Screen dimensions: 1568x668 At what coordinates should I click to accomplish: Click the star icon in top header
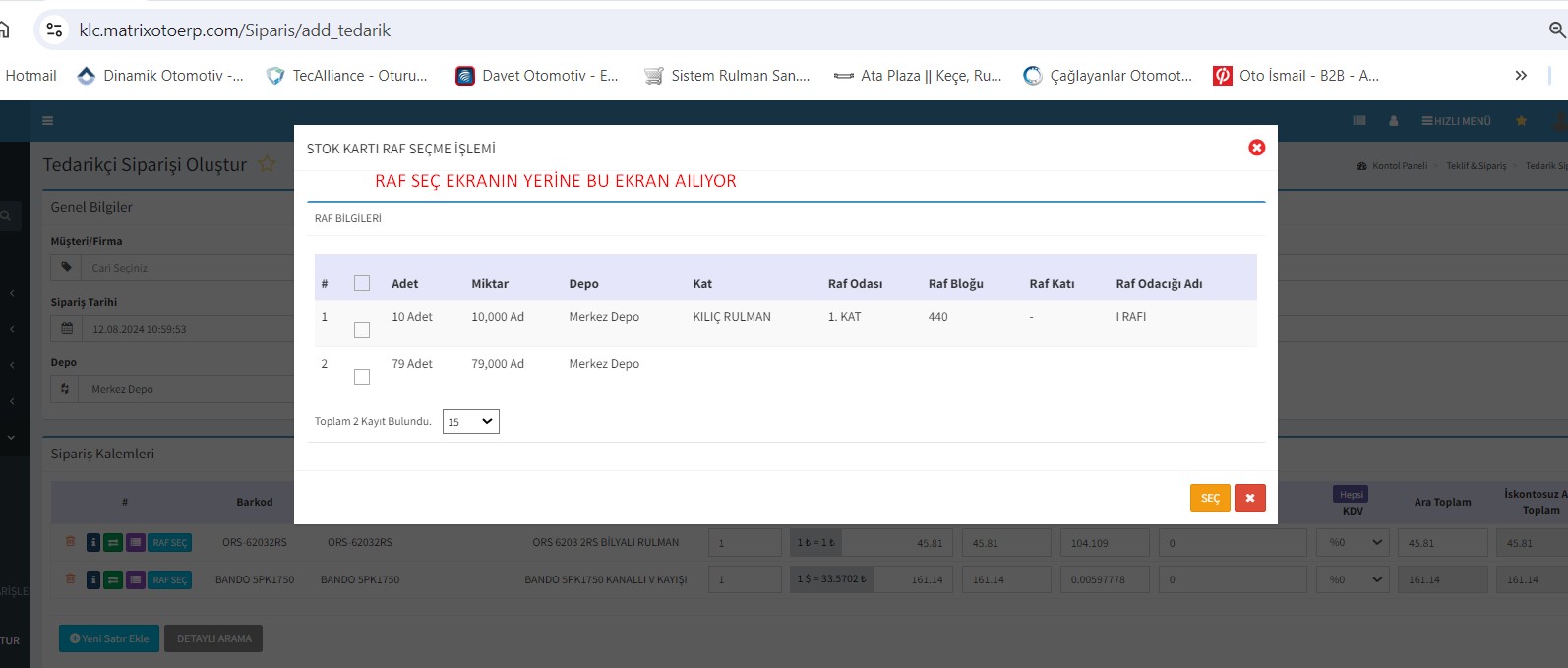click(1521, 121)
